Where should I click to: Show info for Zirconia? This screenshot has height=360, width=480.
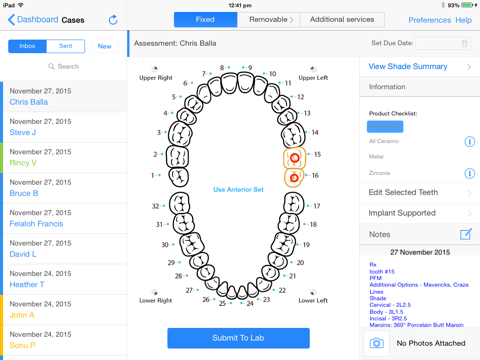[469, 173]
